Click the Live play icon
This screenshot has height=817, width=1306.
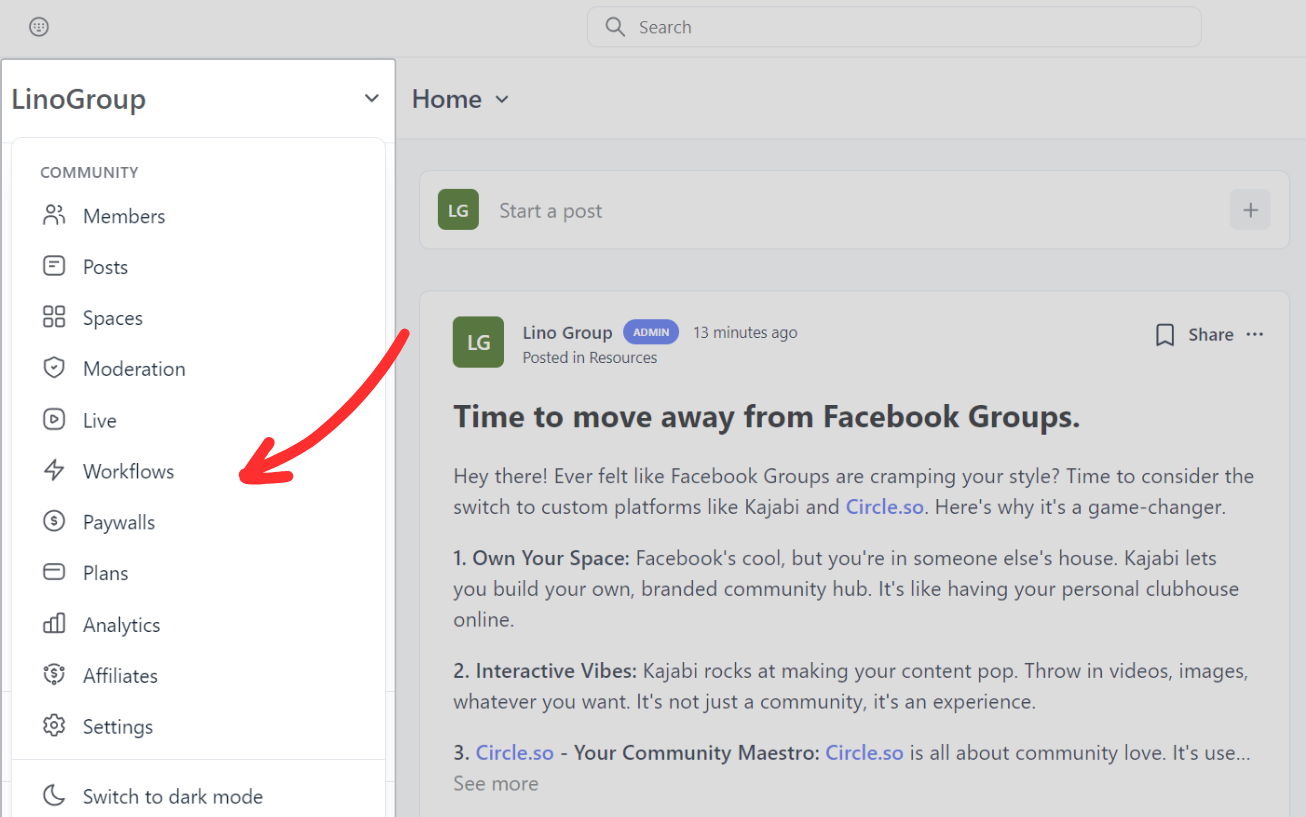[54, 420]
